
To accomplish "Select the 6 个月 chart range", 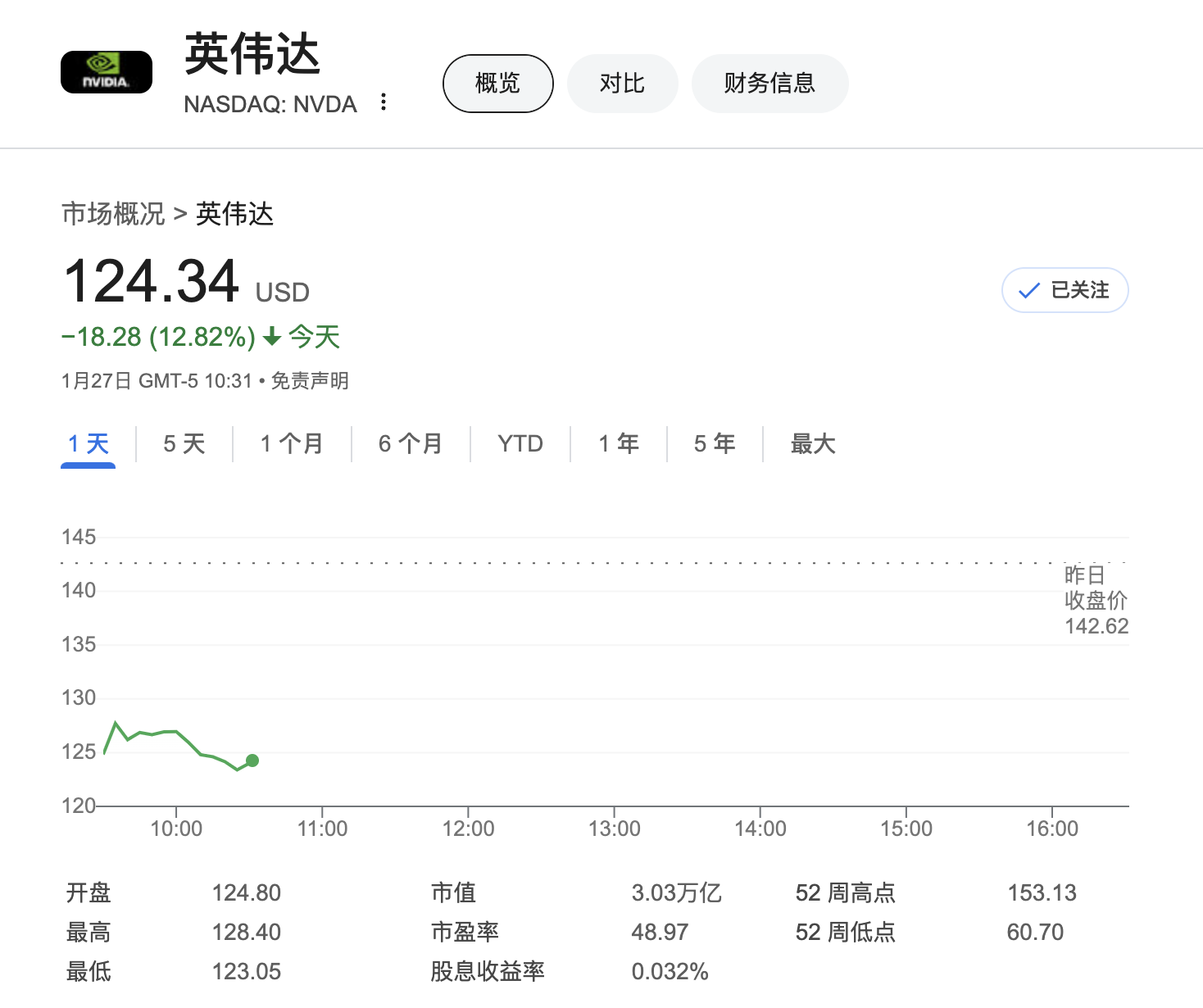I will tap(410, 444).
